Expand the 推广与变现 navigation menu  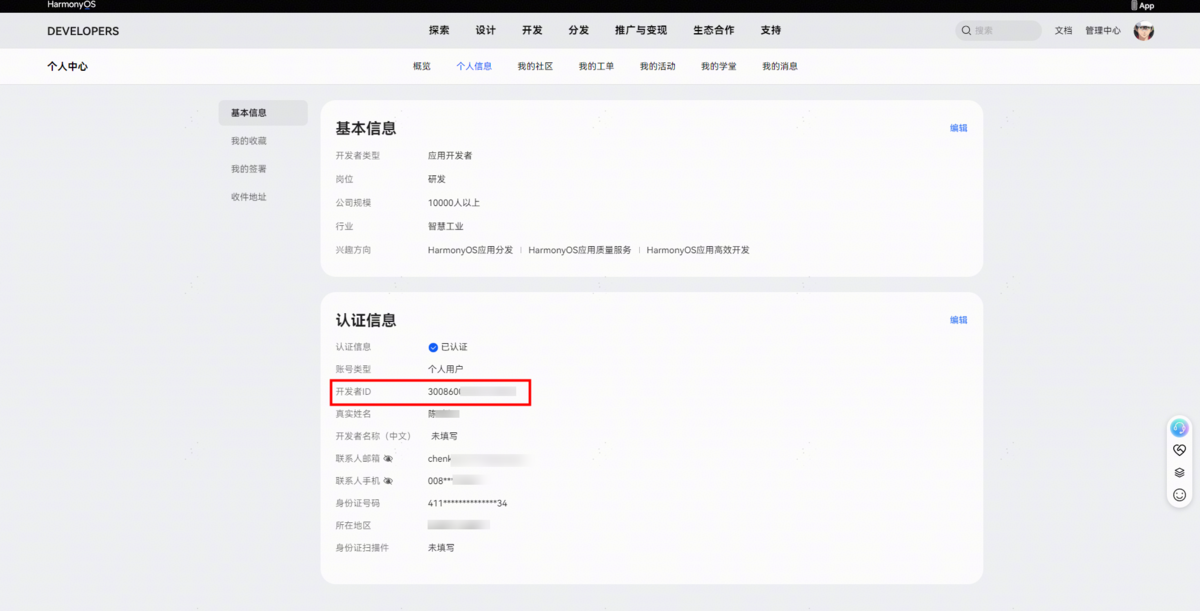(640, 31)
